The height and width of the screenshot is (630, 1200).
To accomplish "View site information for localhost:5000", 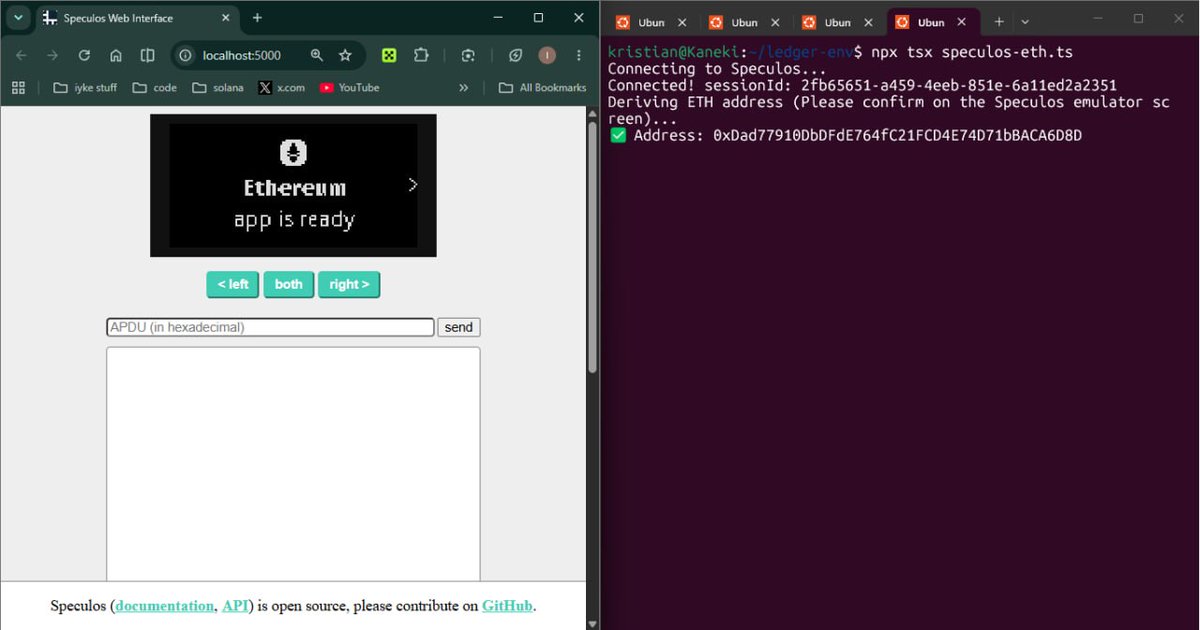I will click(x=185, y=56).
